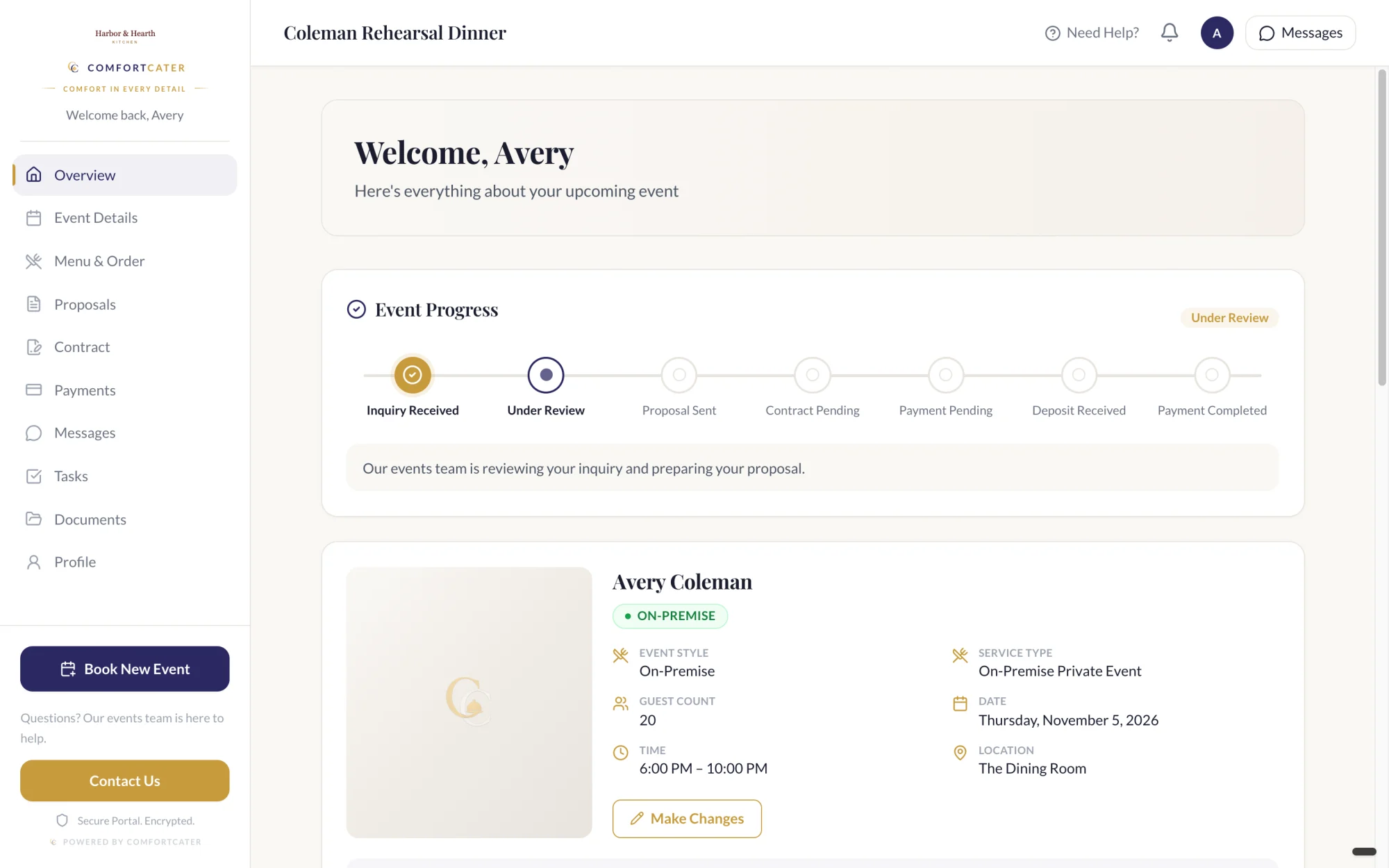
Task: Select the Deposit Received step circle
Action: click(1079, 375)
